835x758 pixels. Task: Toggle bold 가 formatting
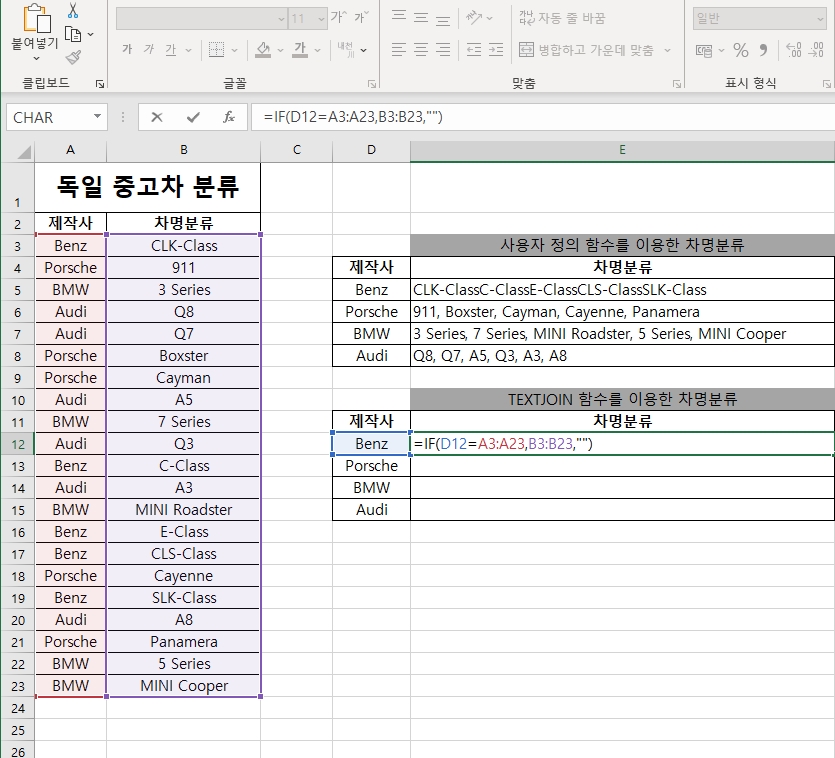coord(127,50)
